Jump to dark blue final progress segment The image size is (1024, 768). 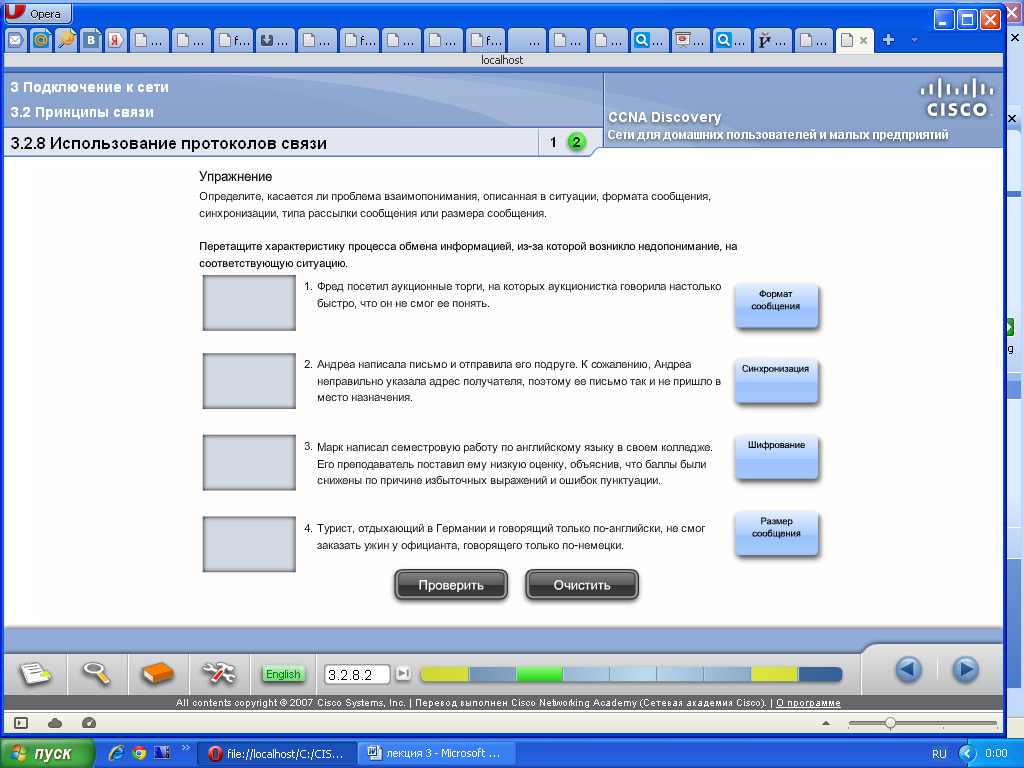[820, 674]
